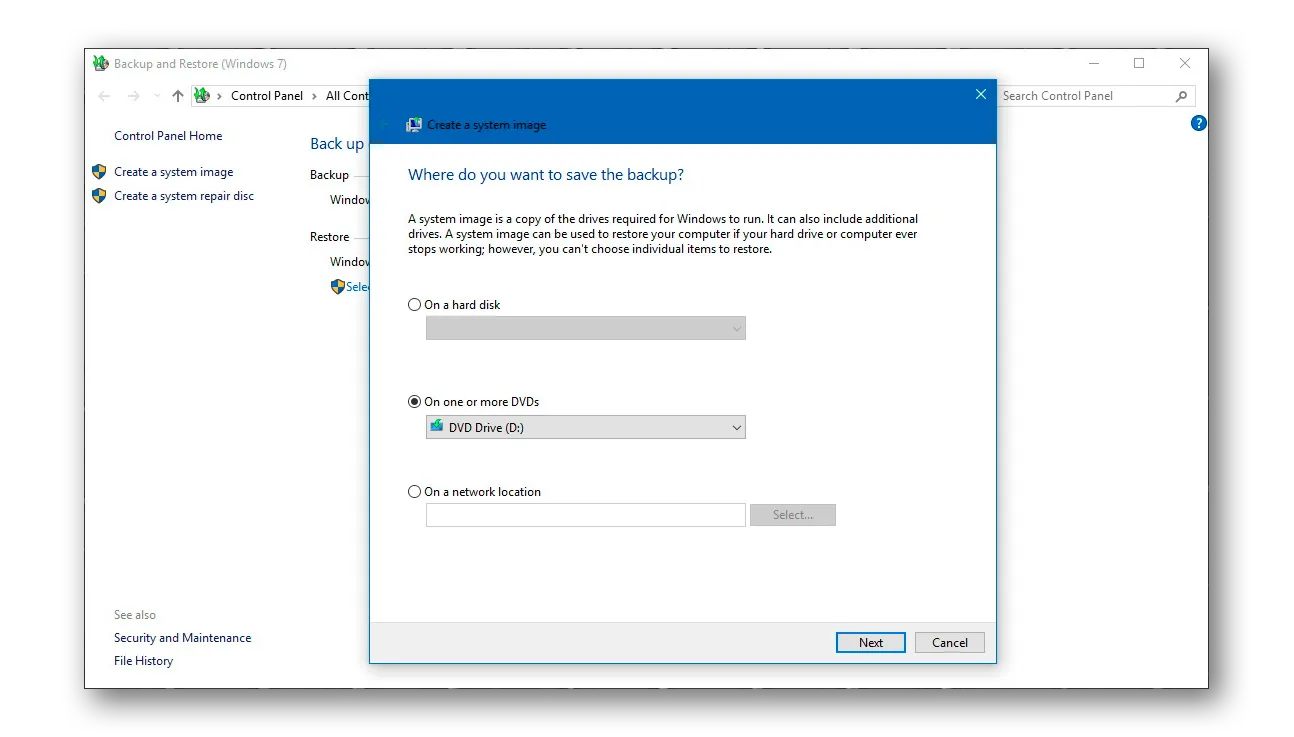Click the blue help question mark icon
This screenshot has width=1294, height=737.
[x=1199, y=124]
